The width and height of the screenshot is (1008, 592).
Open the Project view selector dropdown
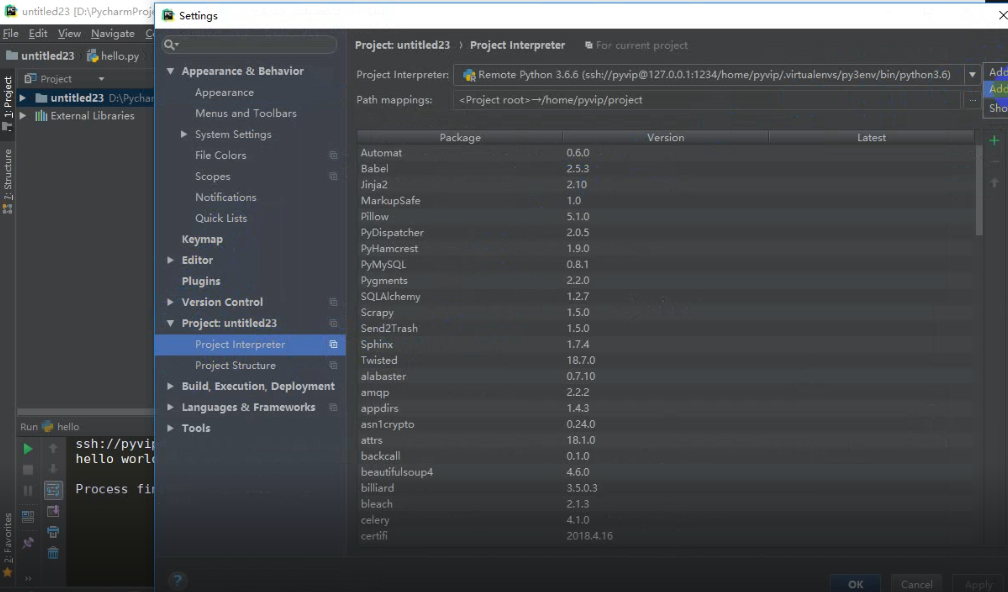101,78
